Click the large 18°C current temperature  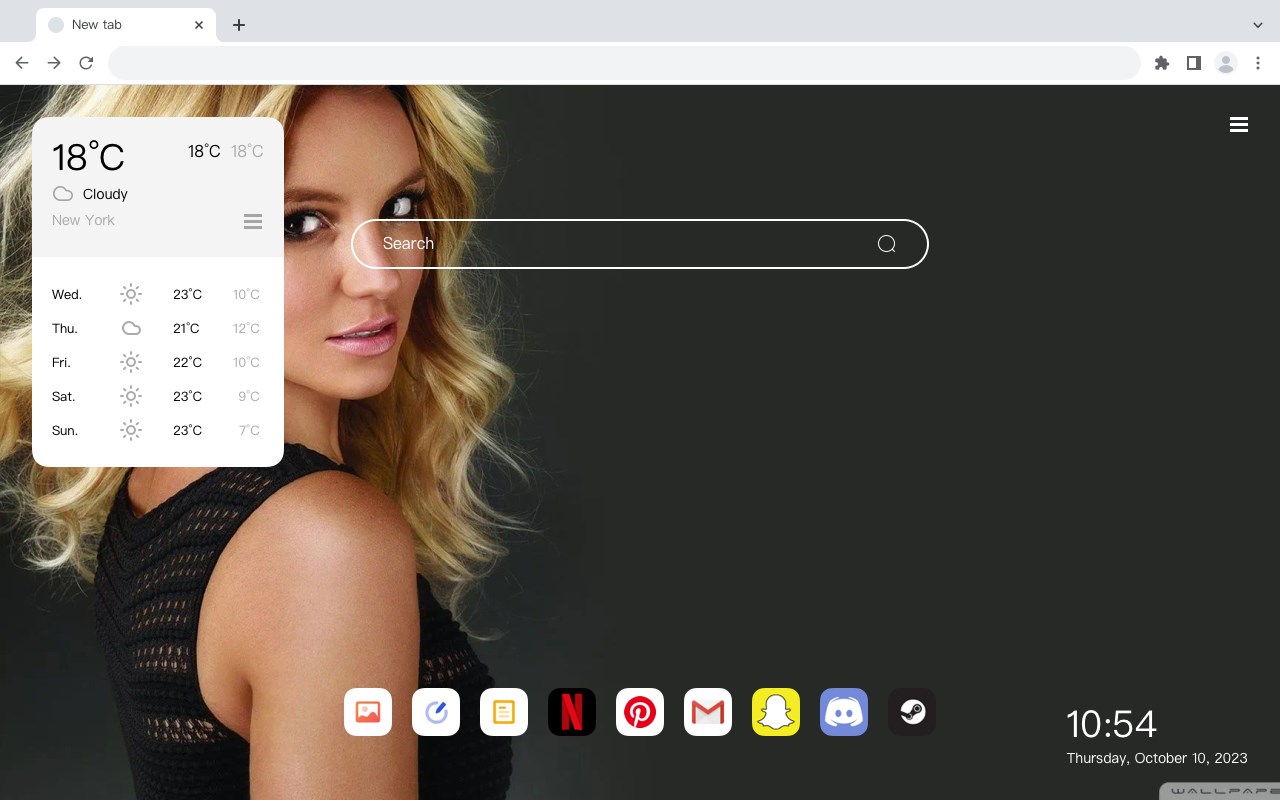(88, 157)
